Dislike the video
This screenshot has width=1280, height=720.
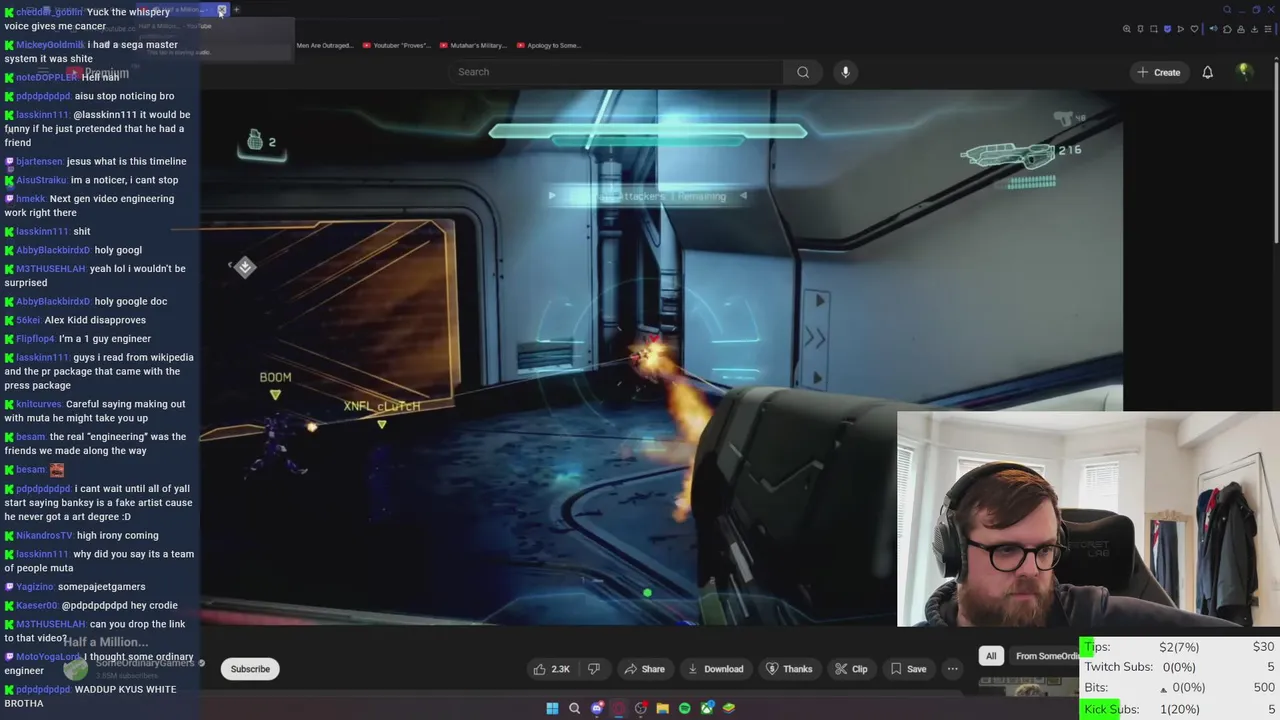point(593,669)
